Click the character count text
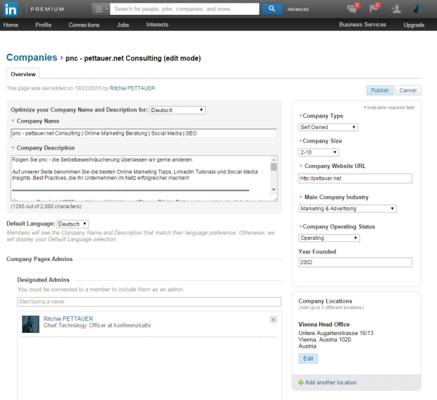The width and height of the screenshot is (437, 400). tap(46, 206)
